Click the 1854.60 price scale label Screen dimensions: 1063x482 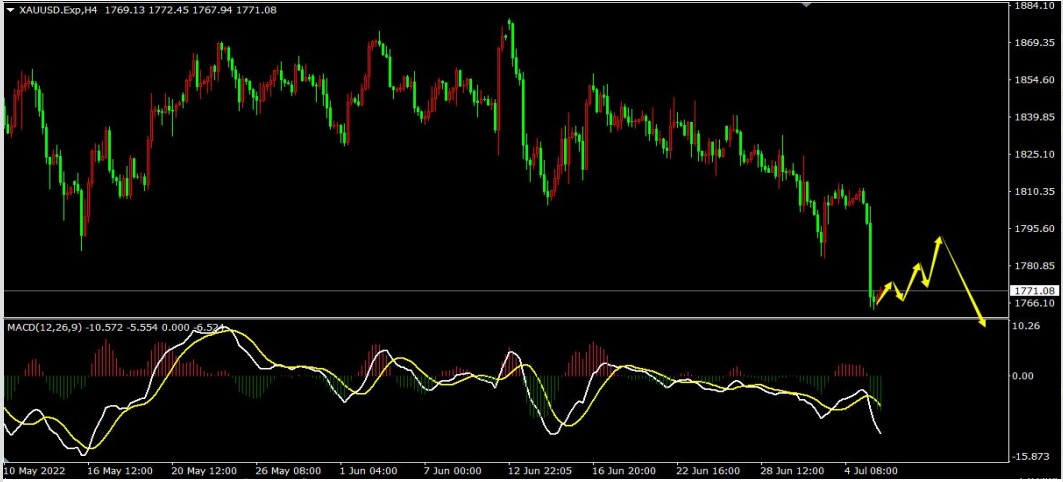point(1036,80)
